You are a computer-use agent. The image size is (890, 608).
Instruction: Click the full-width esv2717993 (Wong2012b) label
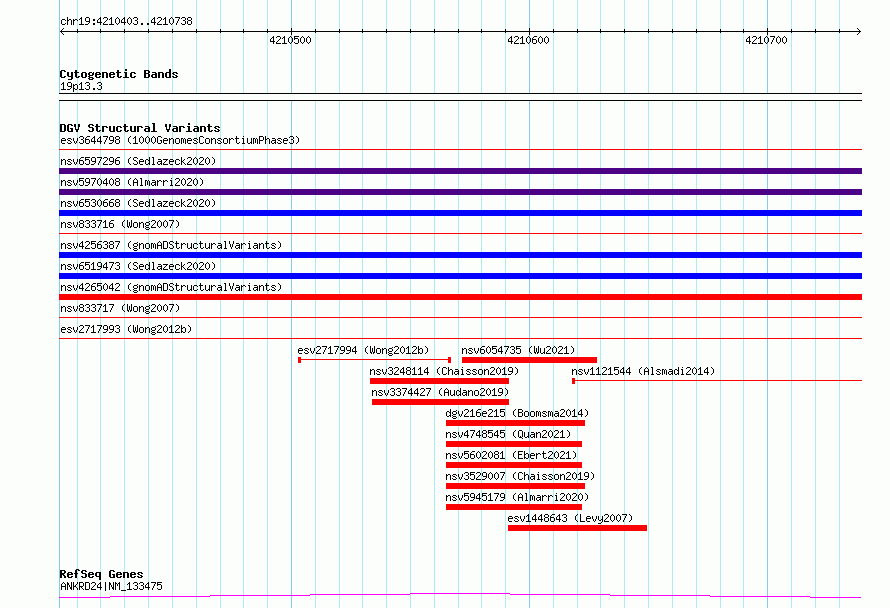pos(126,329)
